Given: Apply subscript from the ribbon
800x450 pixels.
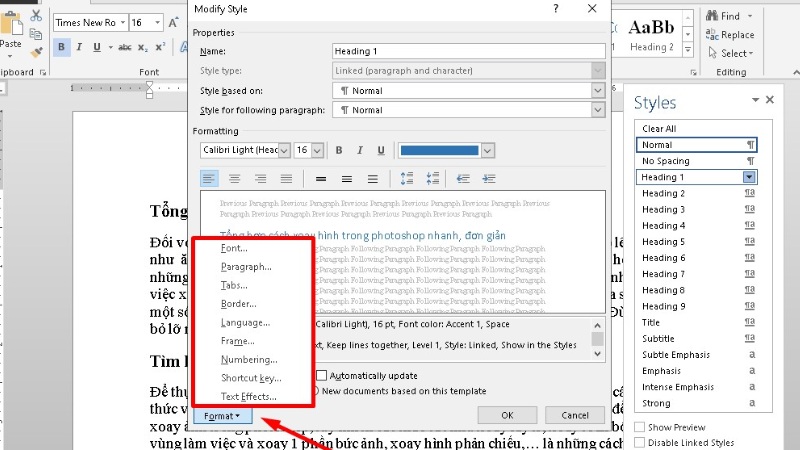Looking at the screenshot, I should pyautogui.click(x=143, y=47).
